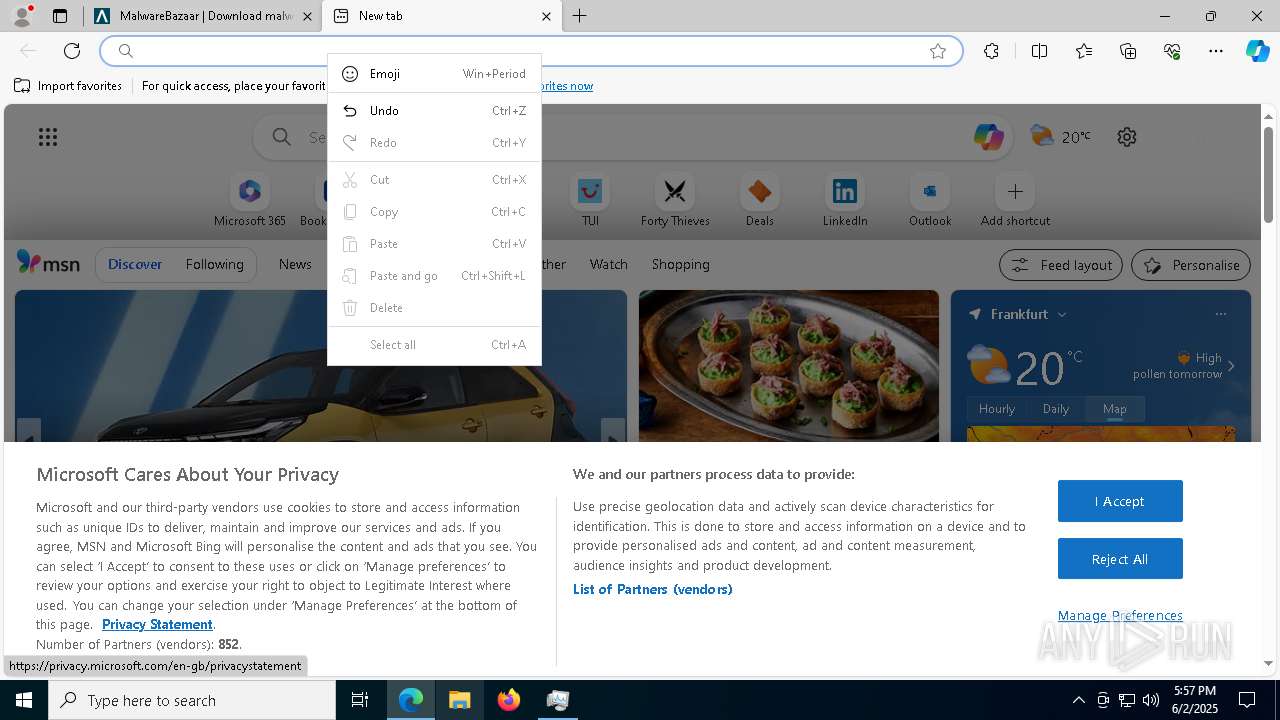Open the browser profile icon
Screen dimensions: 1280x720
[x=21, y=16]
